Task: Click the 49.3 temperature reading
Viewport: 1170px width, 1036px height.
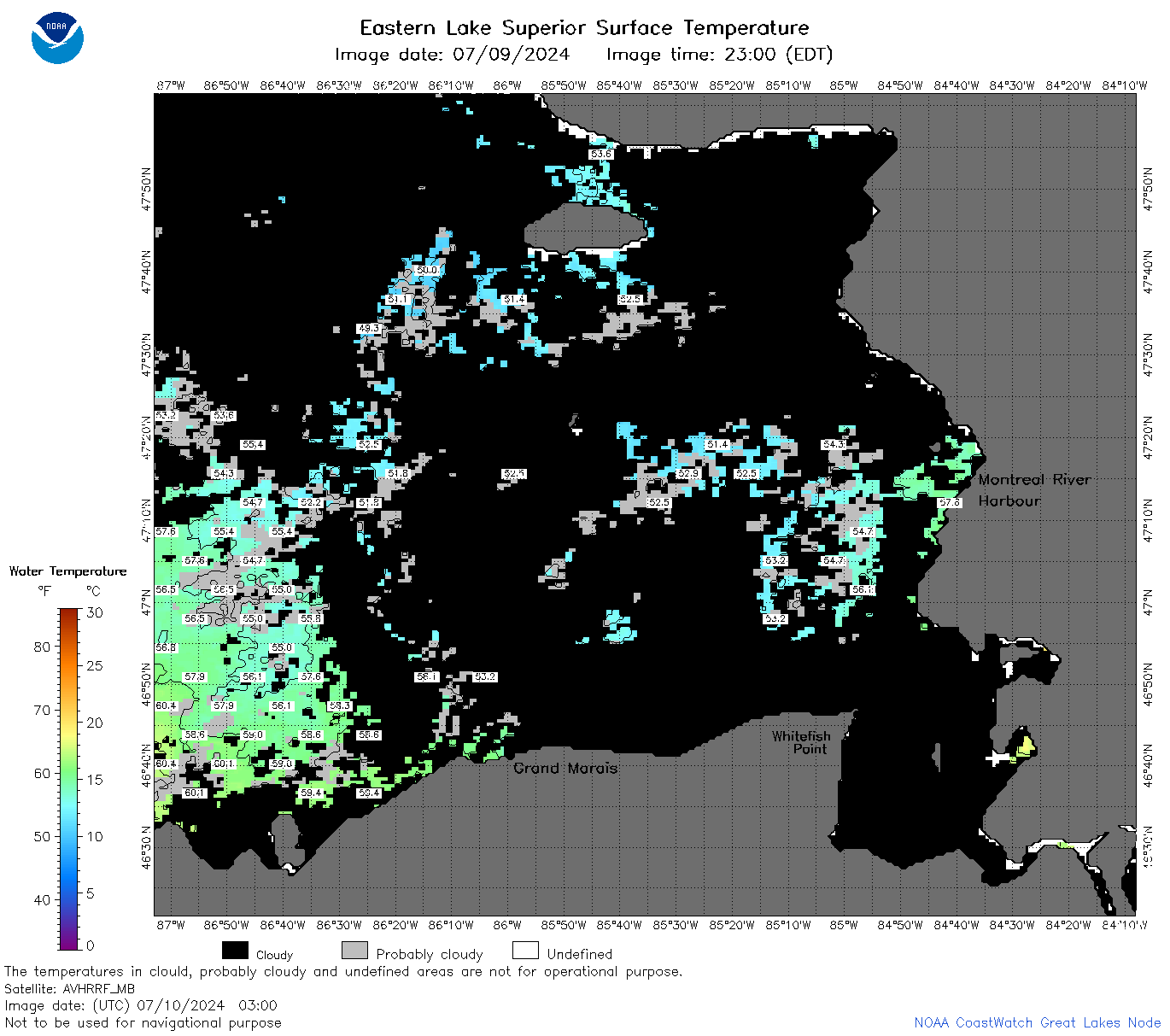Action: (368, 328)
